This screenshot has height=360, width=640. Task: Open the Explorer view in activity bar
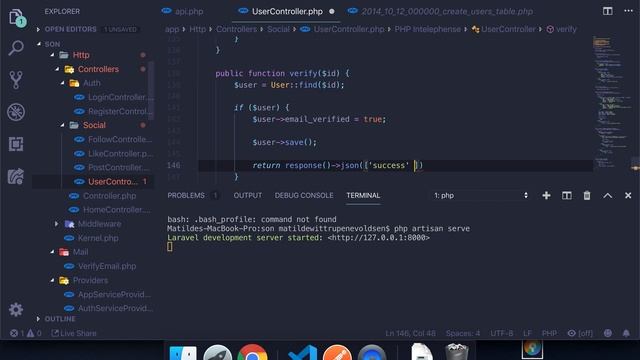point(16,17)
